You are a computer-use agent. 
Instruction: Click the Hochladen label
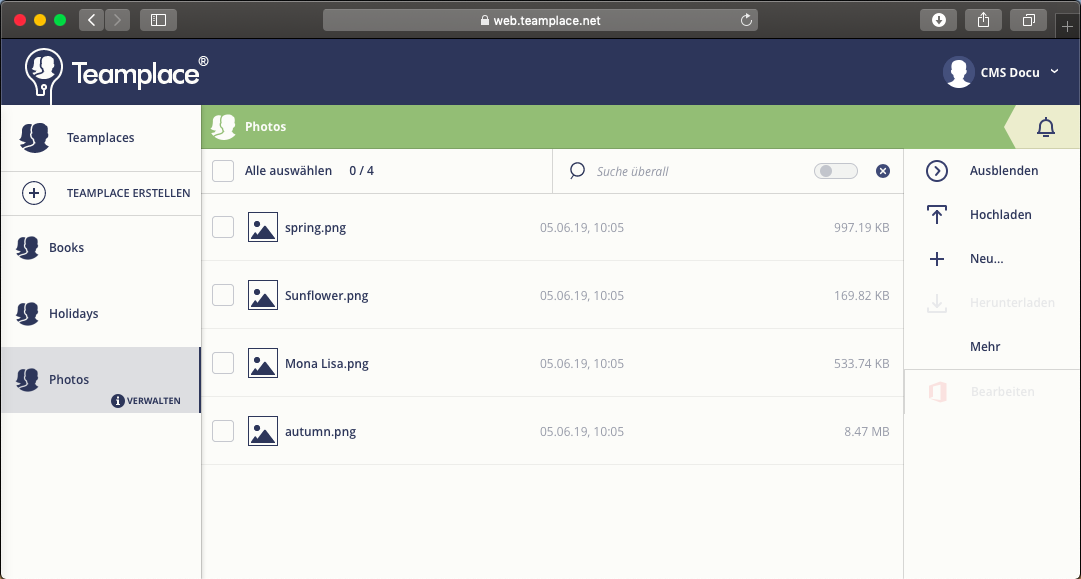coord(1000,215)
